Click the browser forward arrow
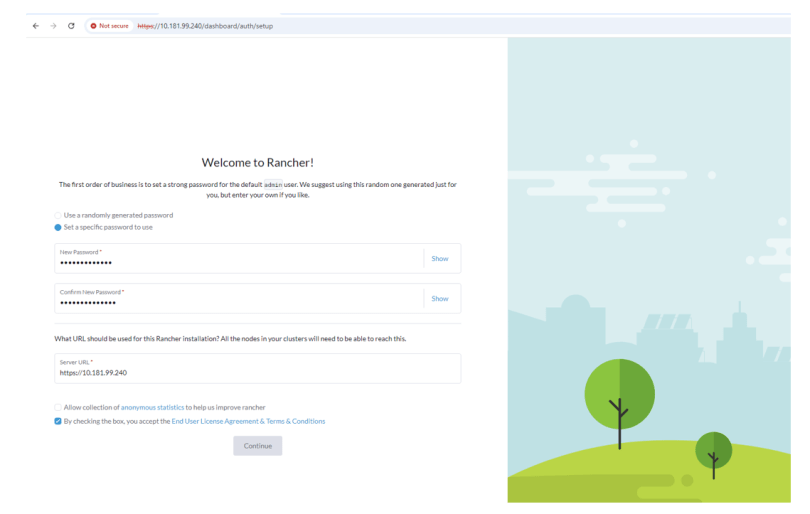The height and width of the screenshot is (514, 810). (53, 26)
